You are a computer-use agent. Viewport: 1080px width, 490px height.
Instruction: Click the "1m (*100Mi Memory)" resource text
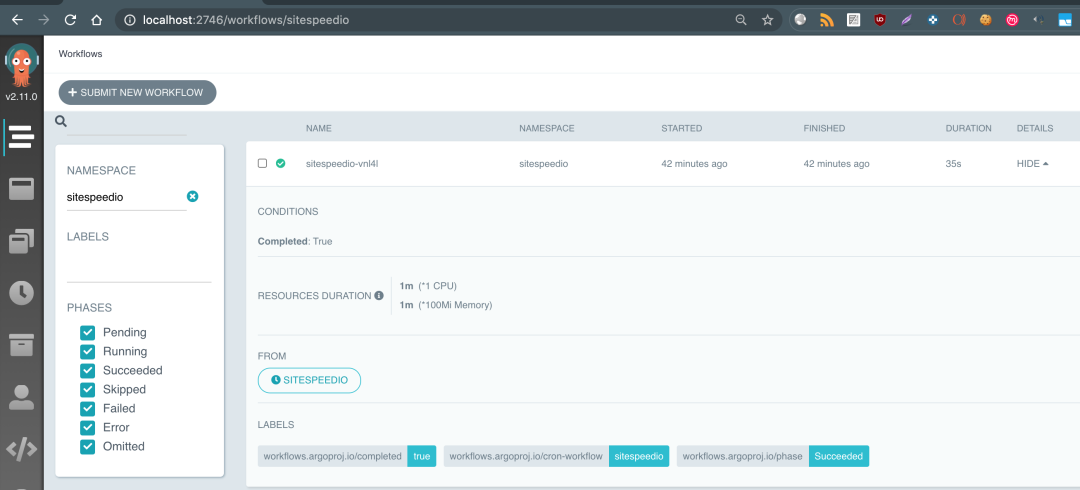[446, 305]
